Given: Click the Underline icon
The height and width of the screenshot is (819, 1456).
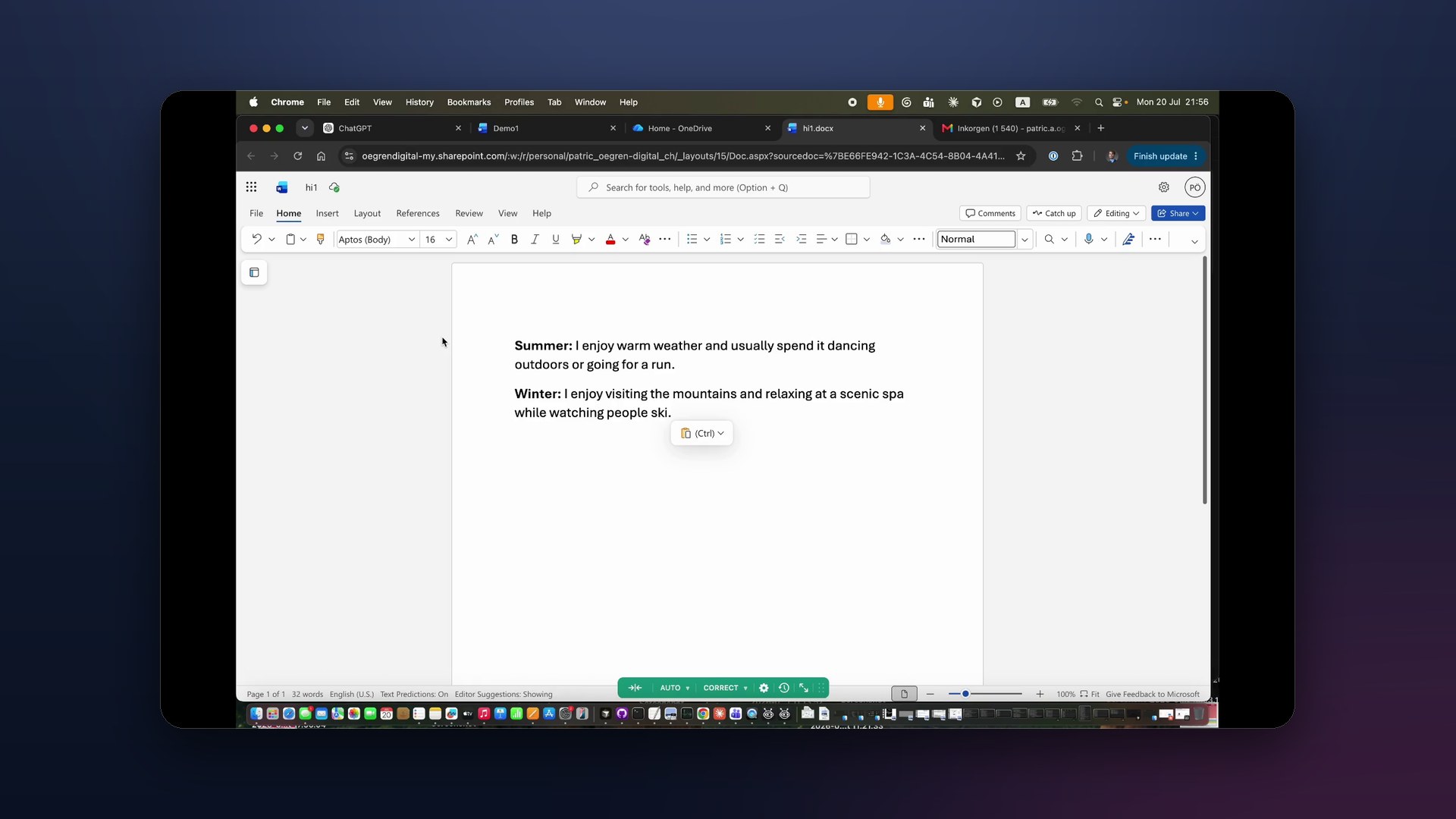Looking at the screenshot, I should [556, 240].
